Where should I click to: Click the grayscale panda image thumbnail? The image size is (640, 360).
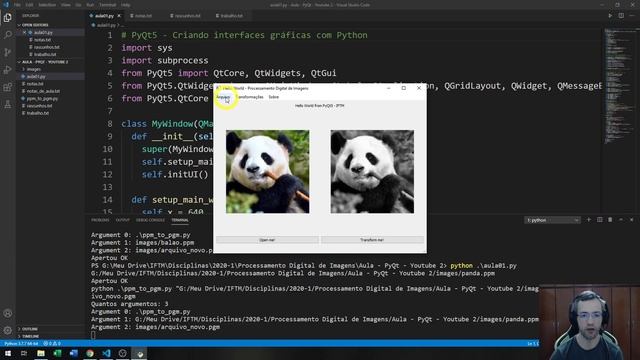pos(372,171)
